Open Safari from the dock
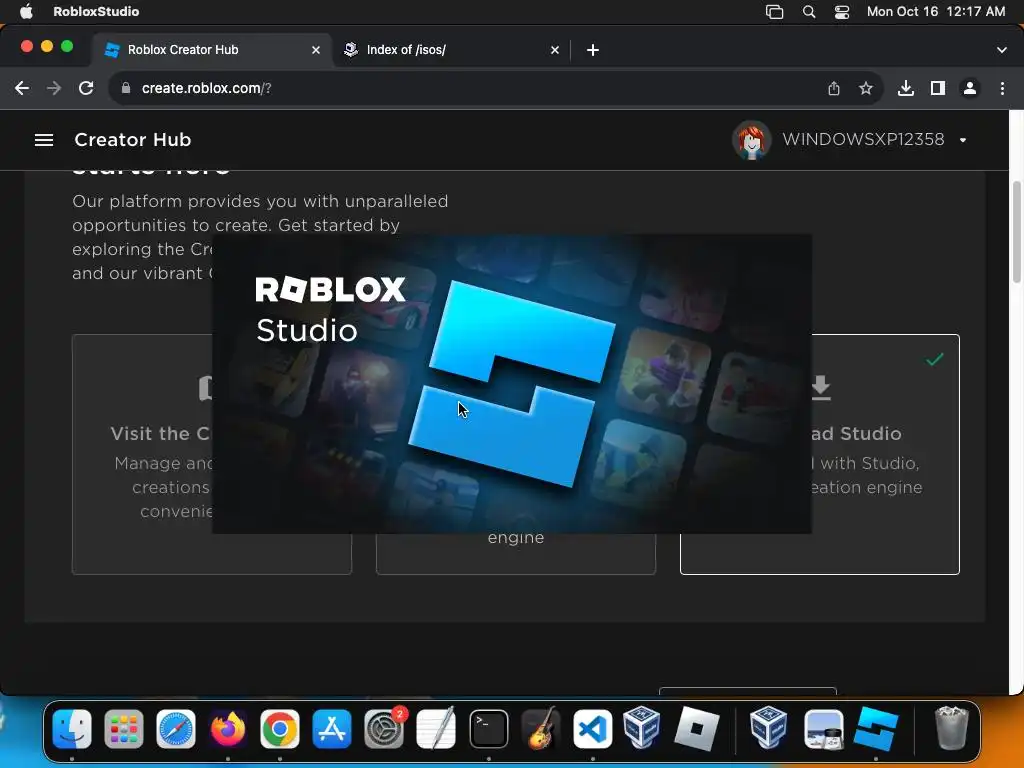This screenshot has width=1024, height=768. [x=176, y=728]
